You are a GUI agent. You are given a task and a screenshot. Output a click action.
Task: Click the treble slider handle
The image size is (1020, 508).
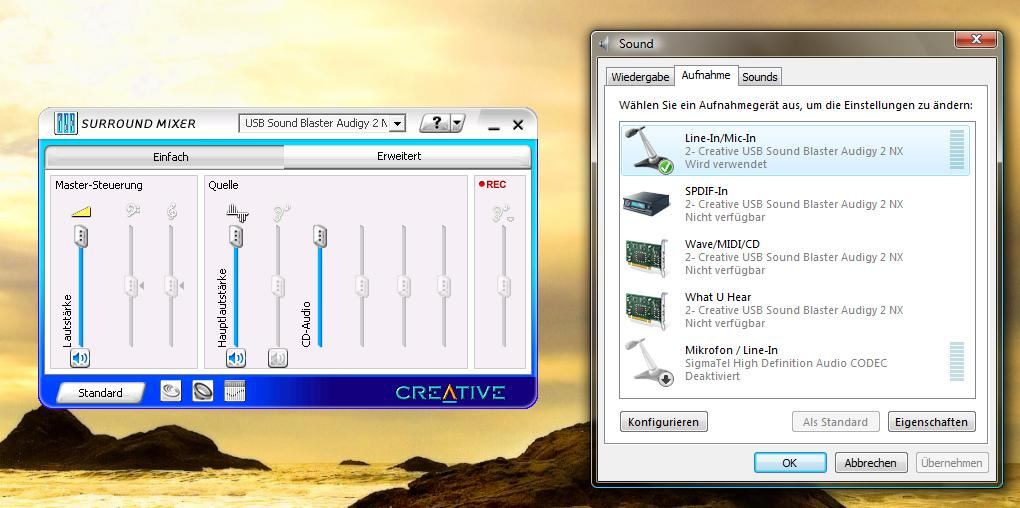(172, 286)
